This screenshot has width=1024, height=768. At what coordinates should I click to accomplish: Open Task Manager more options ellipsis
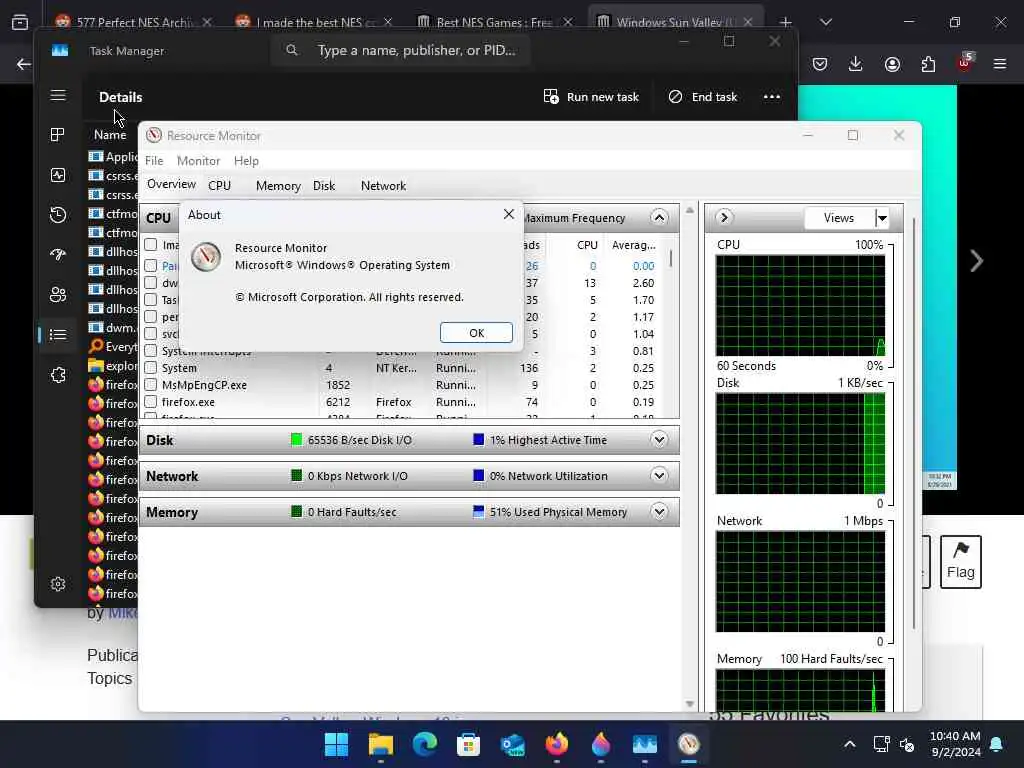pyautogui.click(x=772, y=97)
